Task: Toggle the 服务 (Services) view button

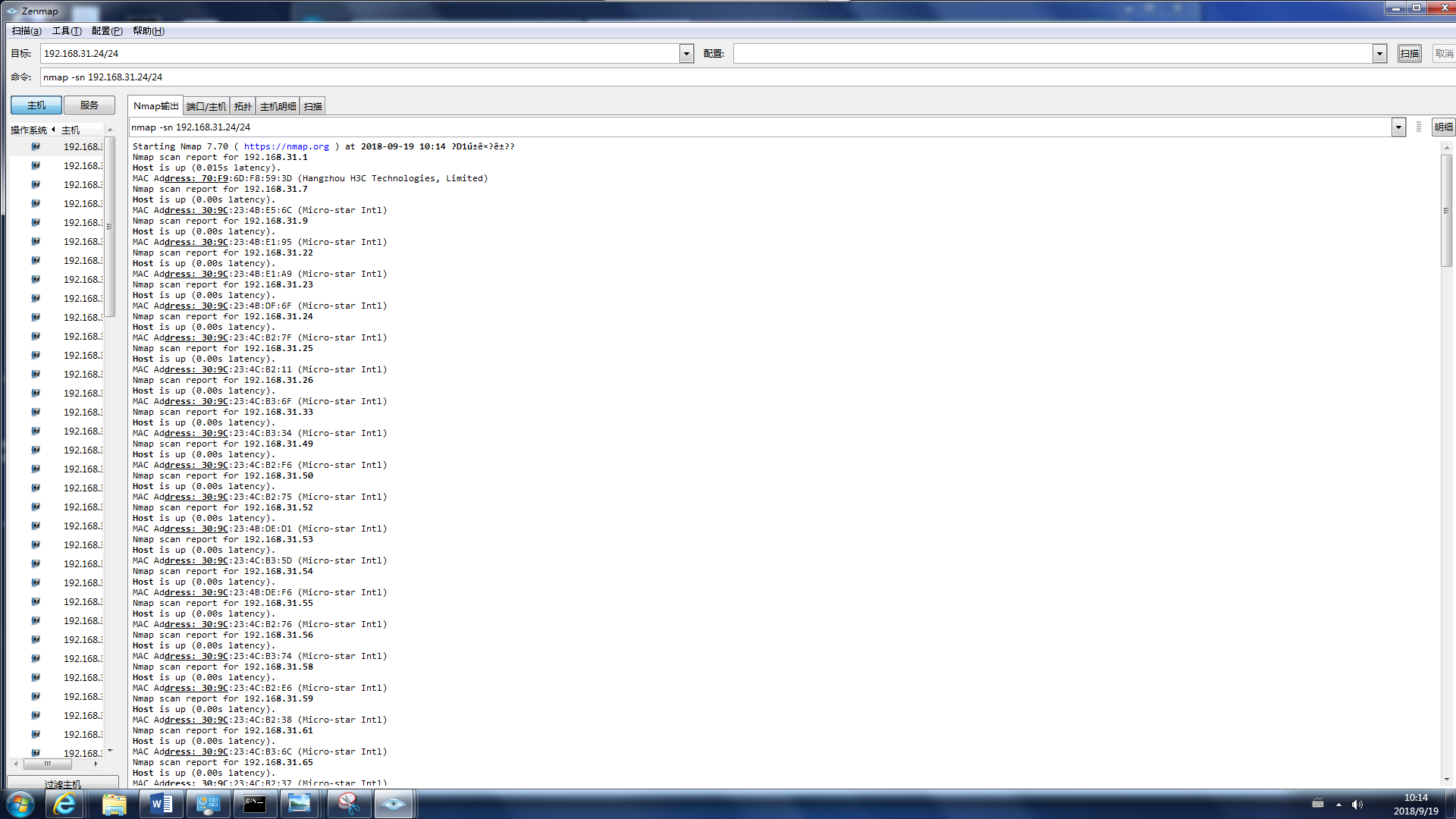Action: pos(89,105)
